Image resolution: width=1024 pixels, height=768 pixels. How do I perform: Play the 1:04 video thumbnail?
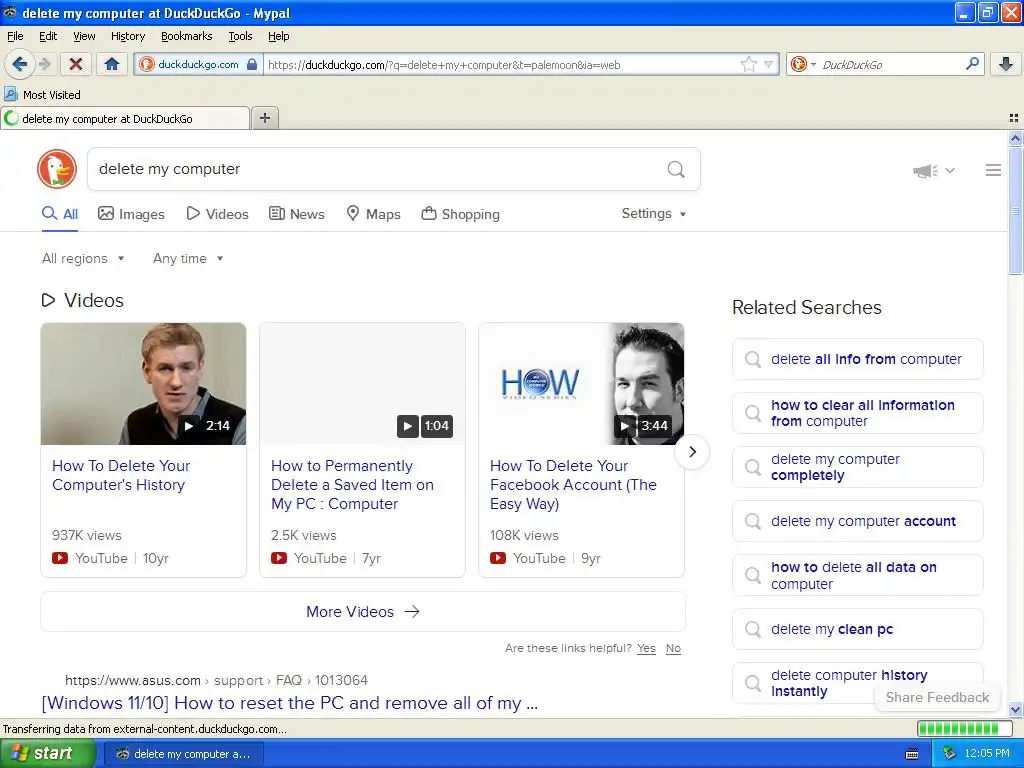(362, 384)
